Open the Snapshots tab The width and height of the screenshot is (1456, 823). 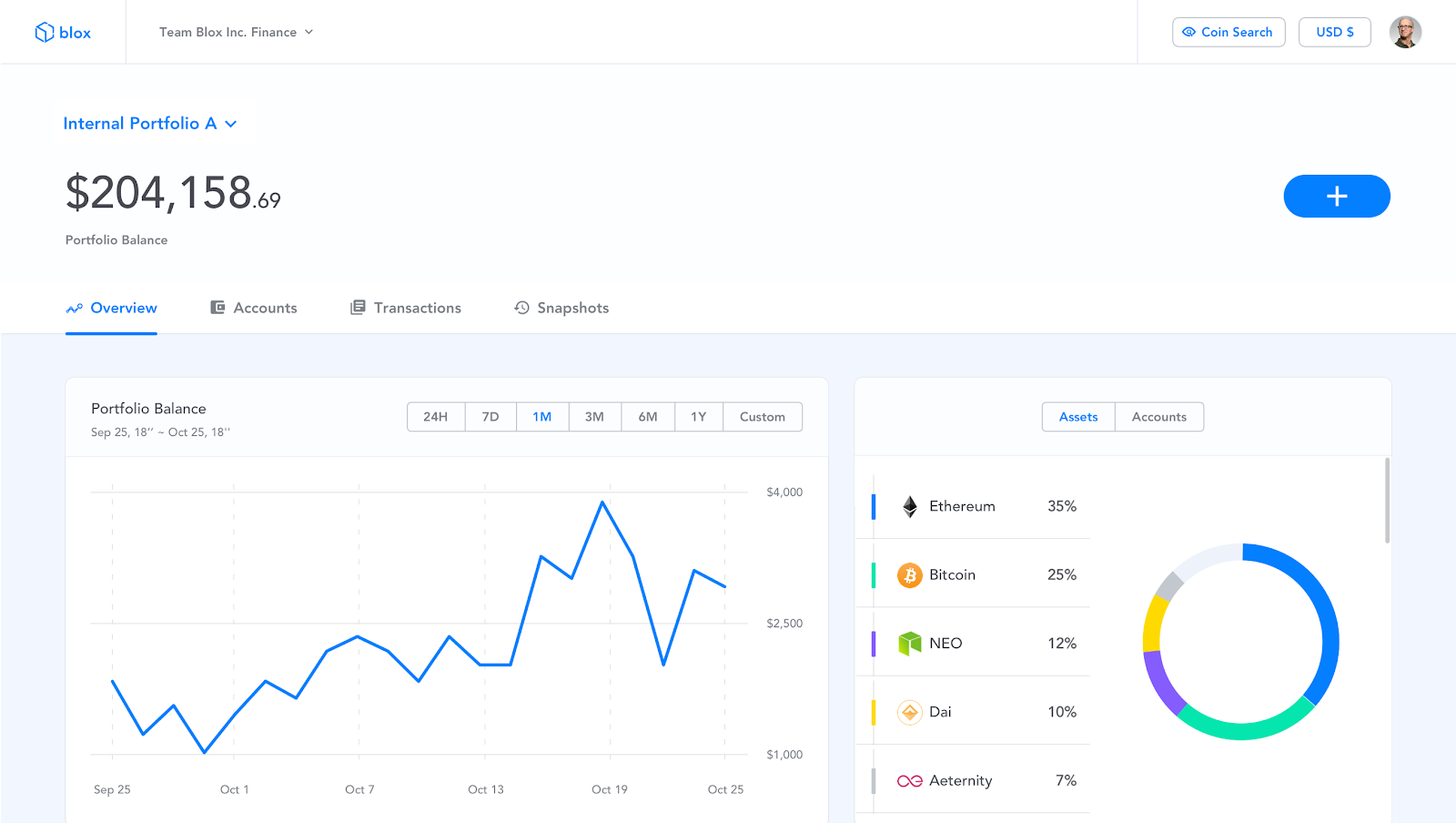coord(561,308)
